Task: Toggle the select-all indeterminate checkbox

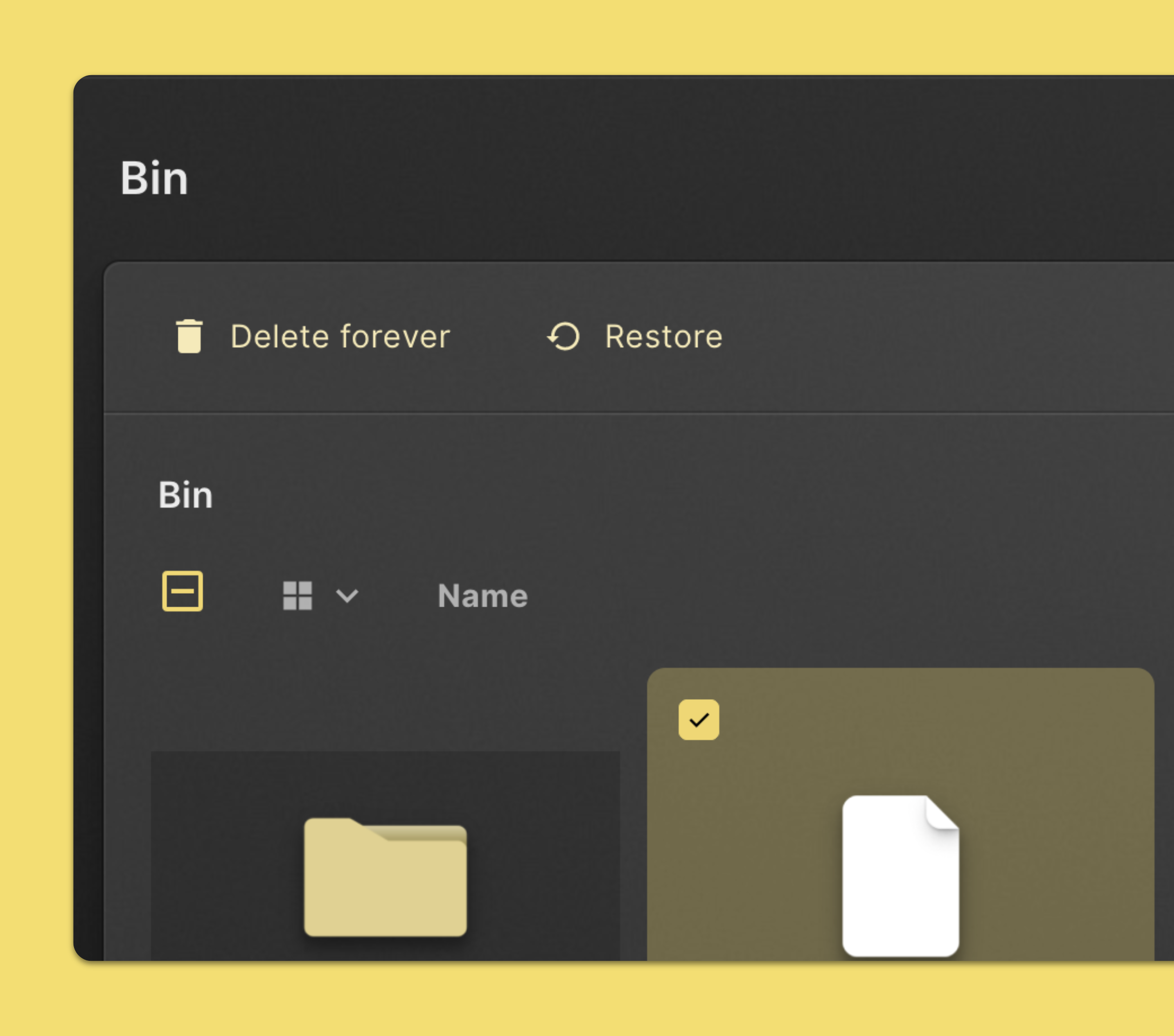Action: 183,591
